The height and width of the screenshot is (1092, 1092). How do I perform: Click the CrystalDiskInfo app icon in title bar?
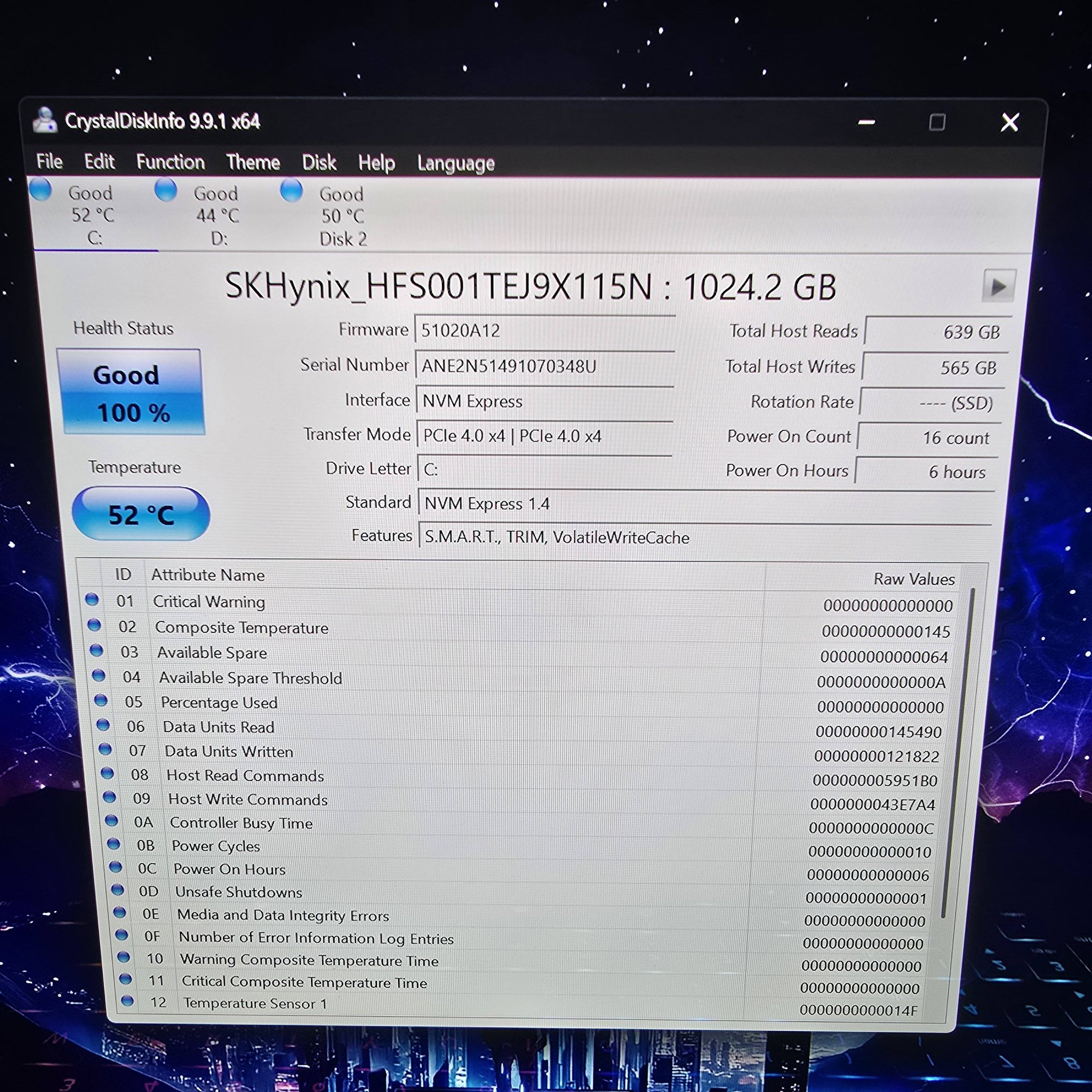click(45, 120)
